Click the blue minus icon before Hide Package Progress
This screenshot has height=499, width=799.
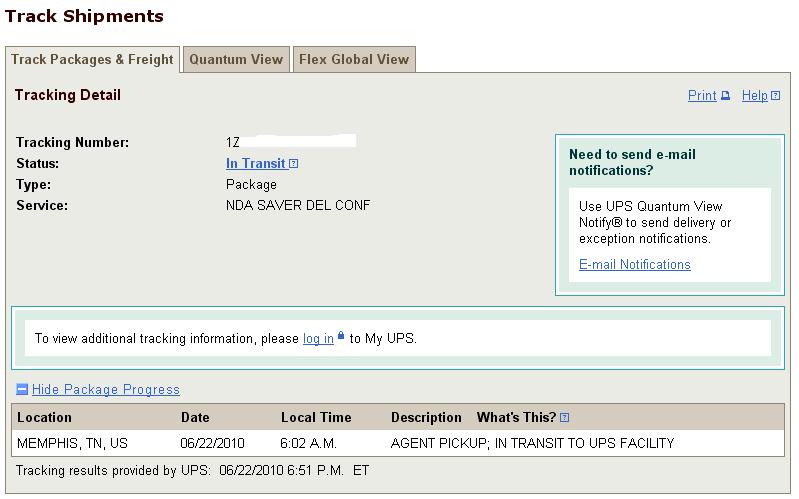click(x=22, y=389)
